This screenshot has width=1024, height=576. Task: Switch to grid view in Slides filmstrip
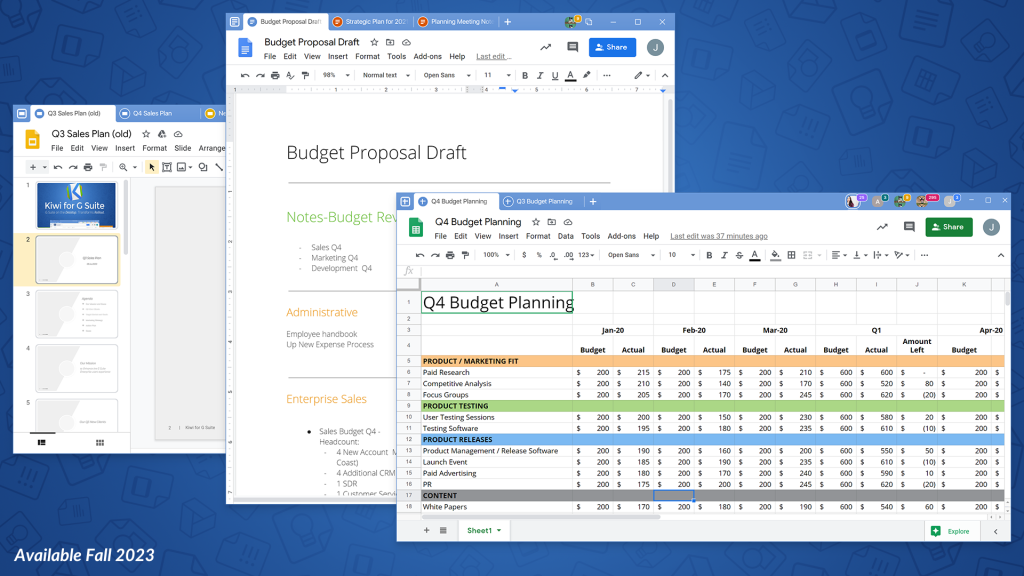click(x=100, y=442)
